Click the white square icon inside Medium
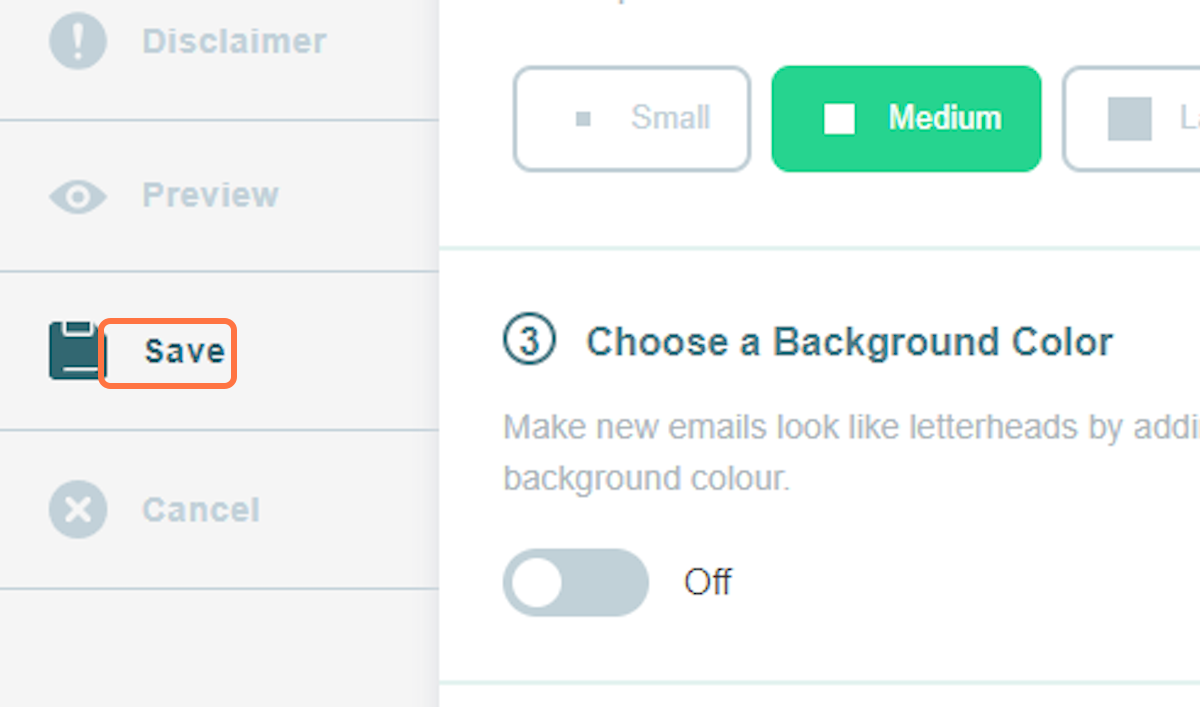1200x707 pixels. 839,119
